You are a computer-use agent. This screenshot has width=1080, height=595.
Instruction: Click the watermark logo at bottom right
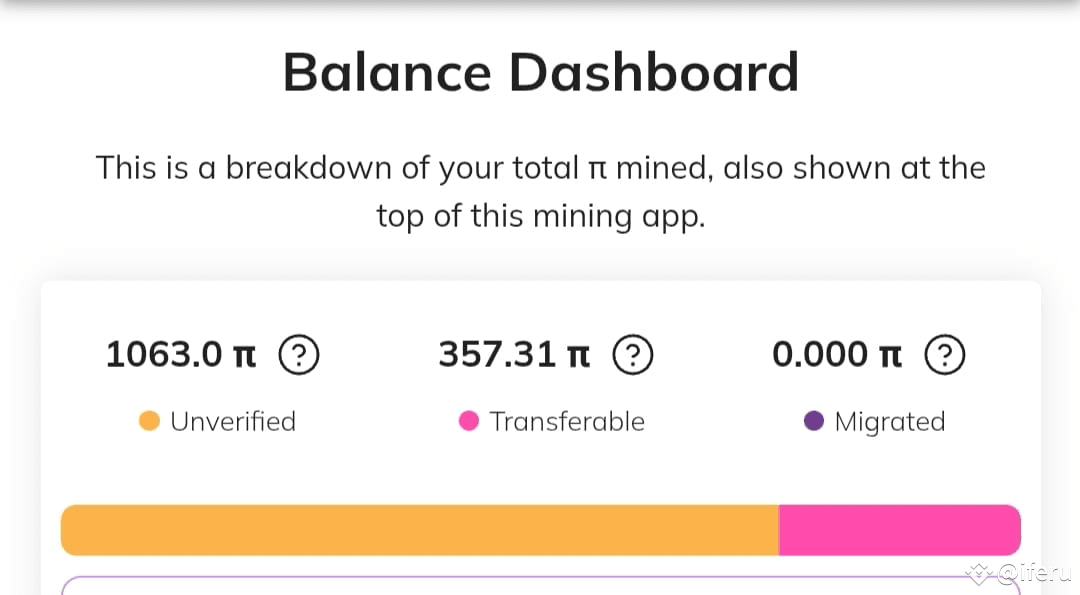[1018, 572]
